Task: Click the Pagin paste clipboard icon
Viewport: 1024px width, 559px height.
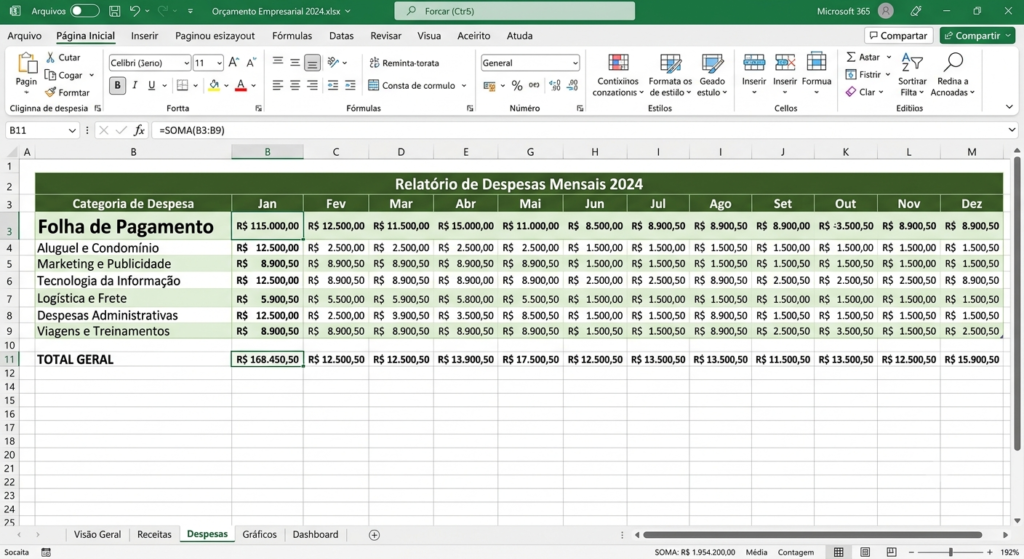Action: pyautogui.click(x=26, y=63)
